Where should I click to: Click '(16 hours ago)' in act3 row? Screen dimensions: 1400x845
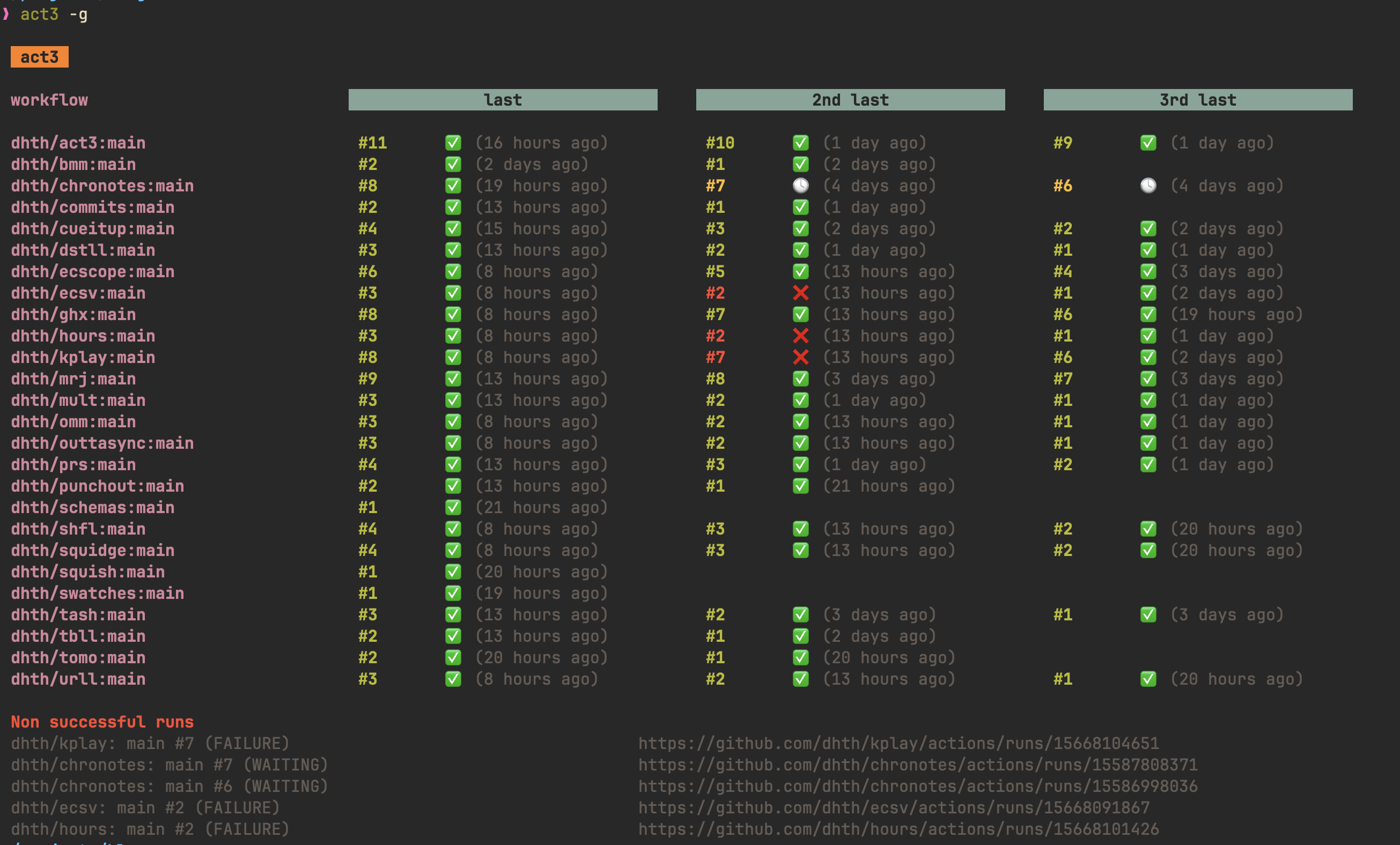541,143
